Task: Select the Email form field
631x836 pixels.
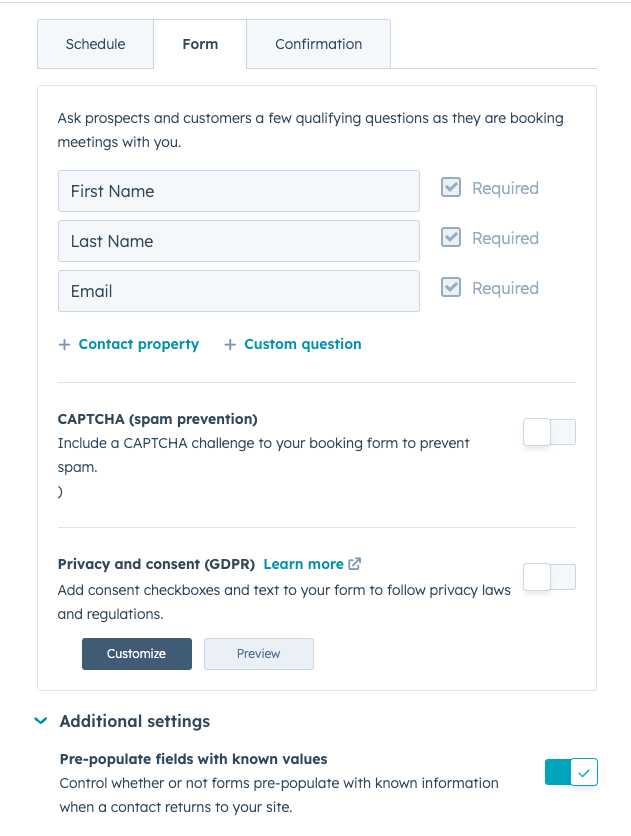Action: point(238,291)
